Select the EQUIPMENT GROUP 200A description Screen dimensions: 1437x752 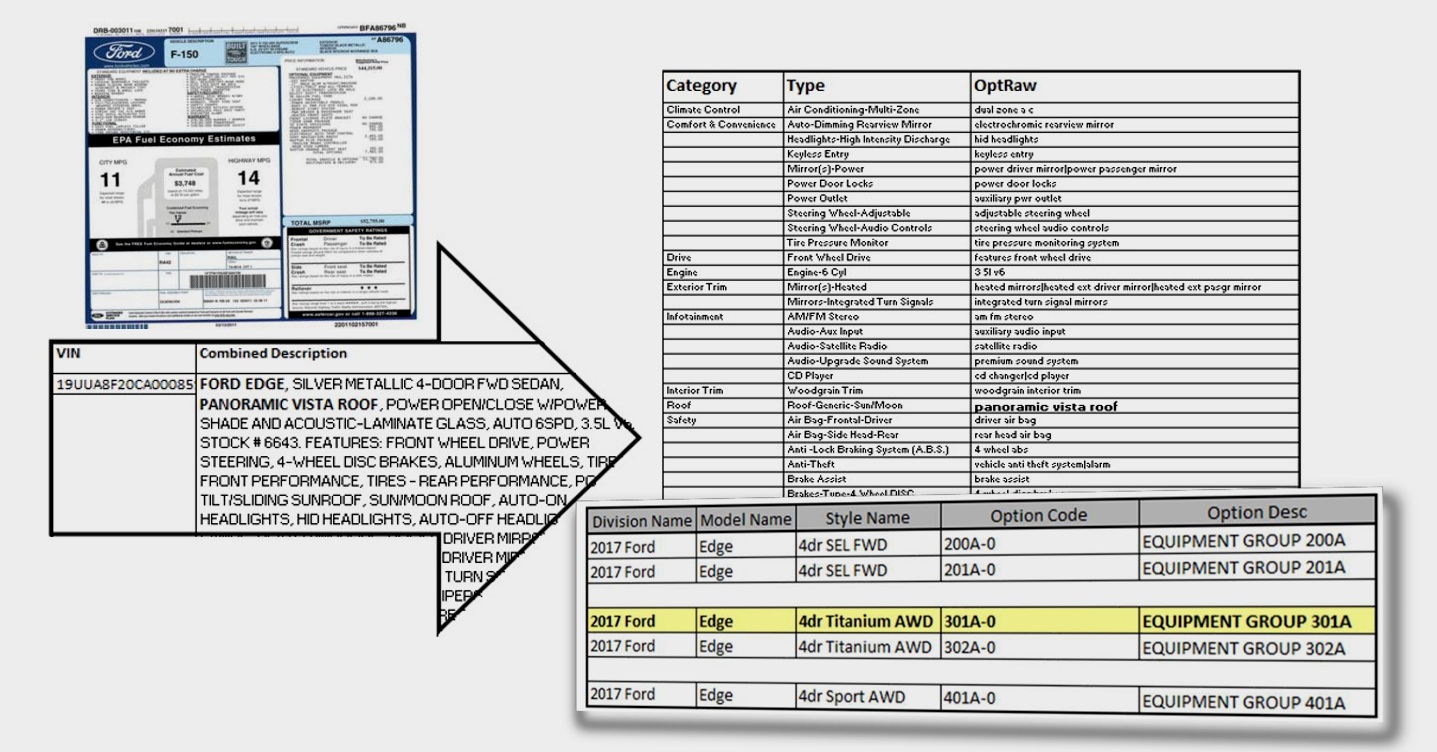click(x=1259, y=541)
